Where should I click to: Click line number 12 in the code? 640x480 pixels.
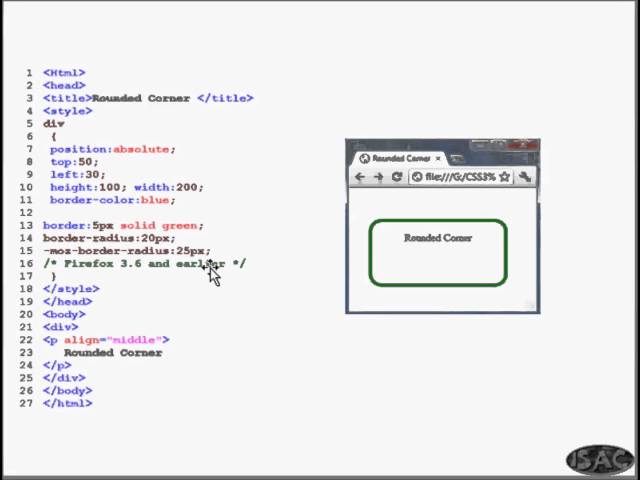(x=26, y=213)
